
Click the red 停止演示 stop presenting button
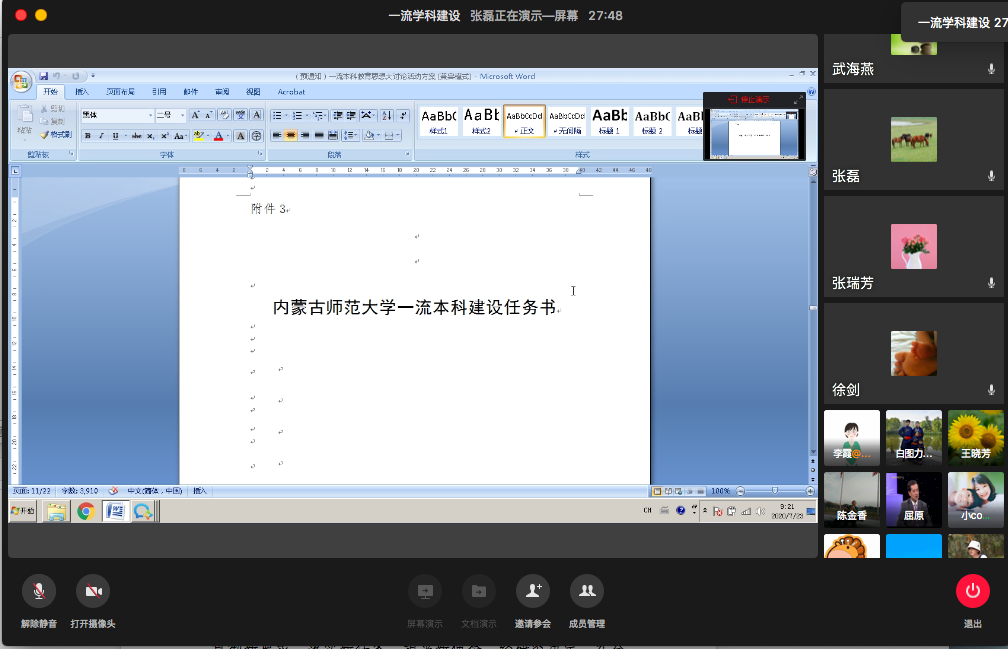pos(748,100)
